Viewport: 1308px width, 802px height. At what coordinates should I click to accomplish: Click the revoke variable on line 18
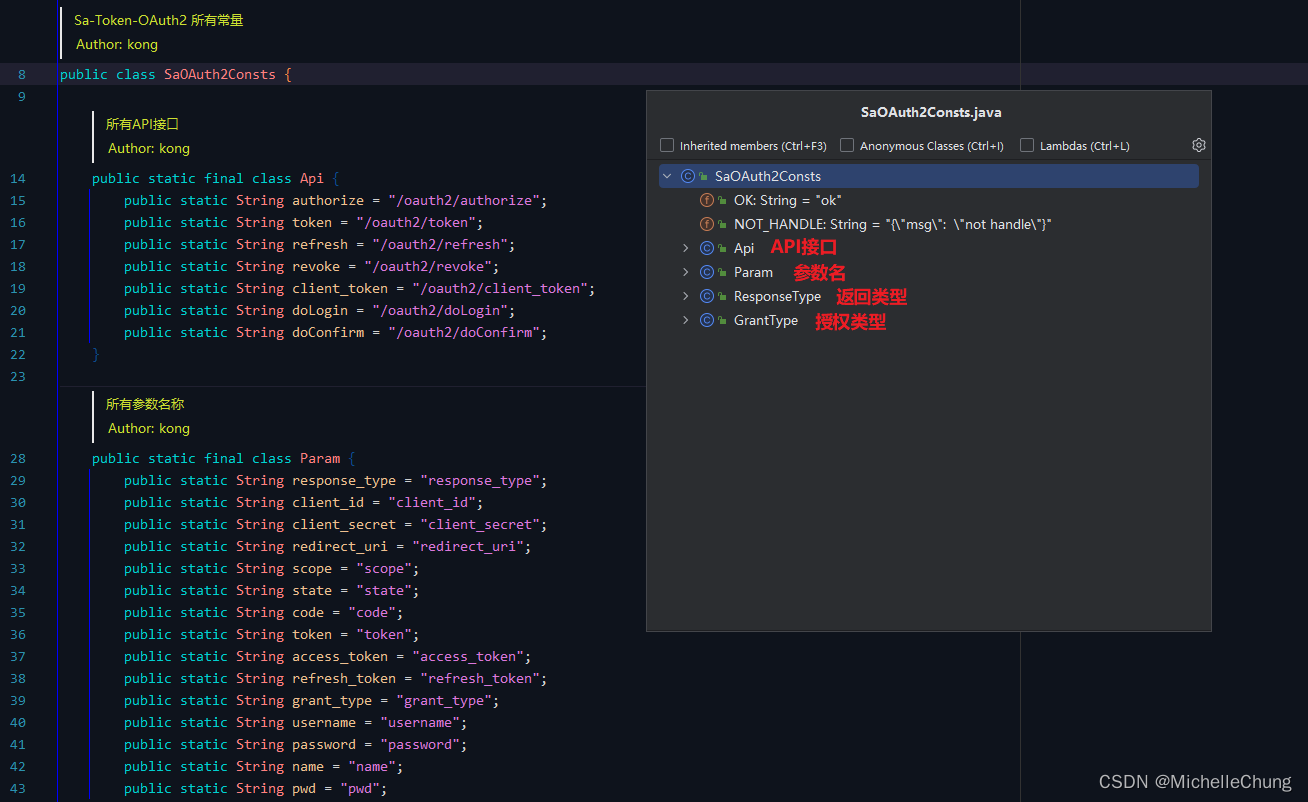316,266
